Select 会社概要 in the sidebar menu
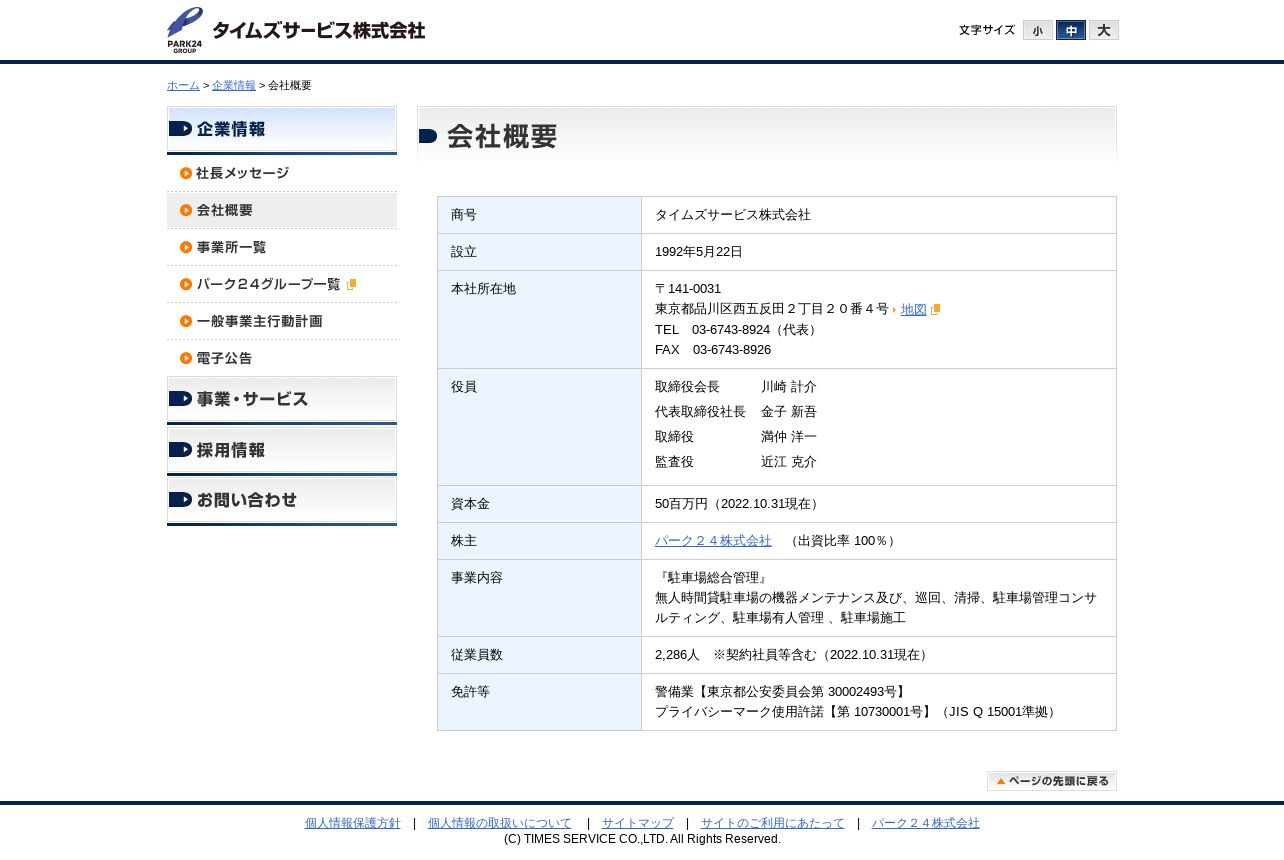 point(282,210)
